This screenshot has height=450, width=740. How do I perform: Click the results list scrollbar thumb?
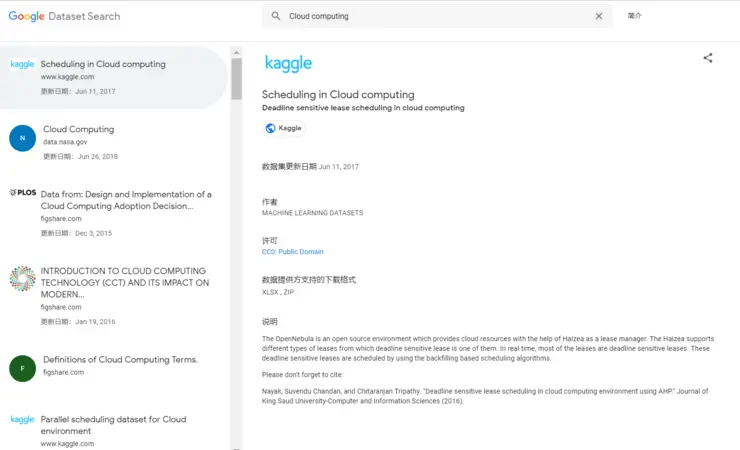coord(236,79)
